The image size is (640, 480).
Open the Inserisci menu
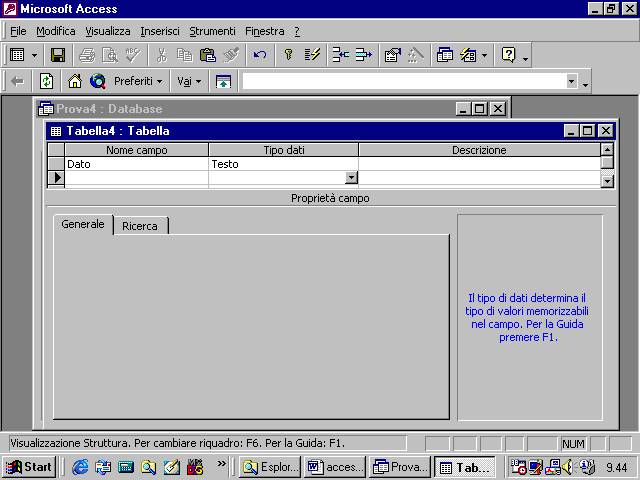click(x=160, y=31)
